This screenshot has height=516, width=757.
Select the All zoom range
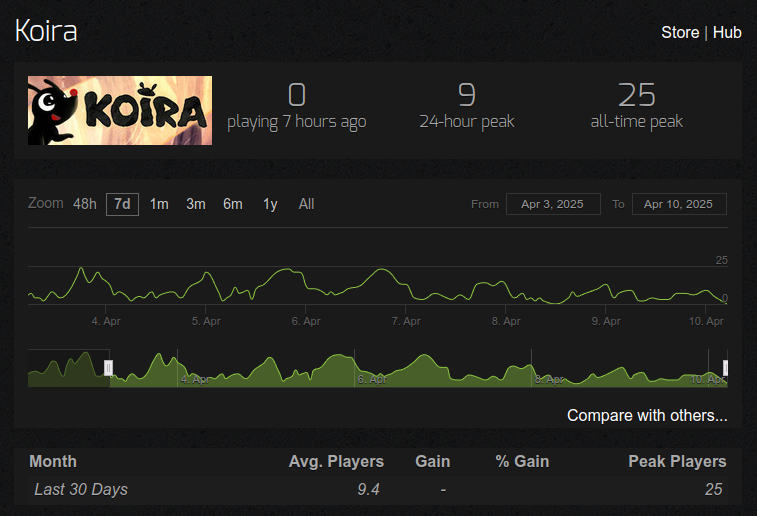point(306,204)
